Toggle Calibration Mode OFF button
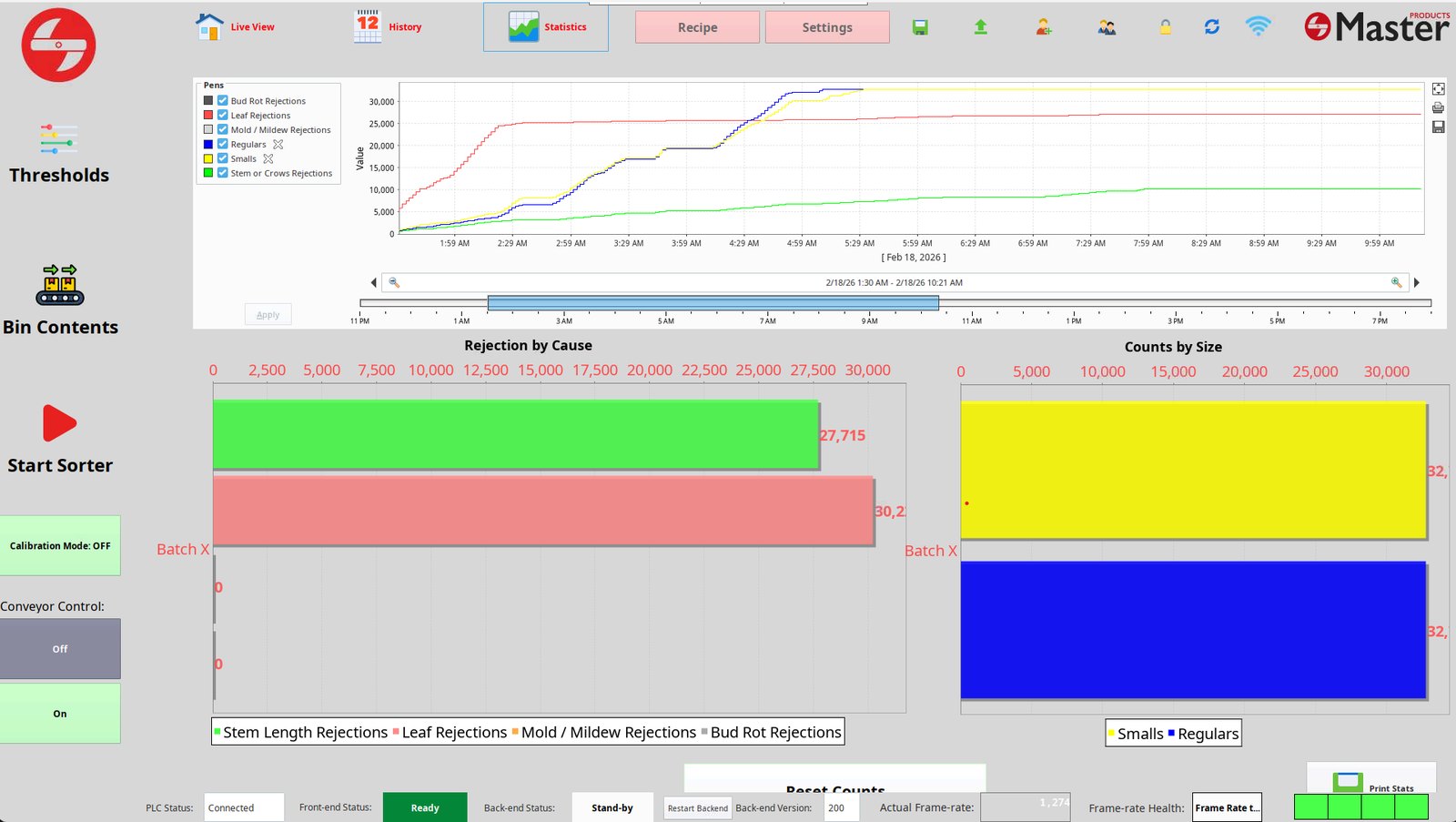Image resolution: width=1456 pixels, height=822 pixels. [60, 545]
